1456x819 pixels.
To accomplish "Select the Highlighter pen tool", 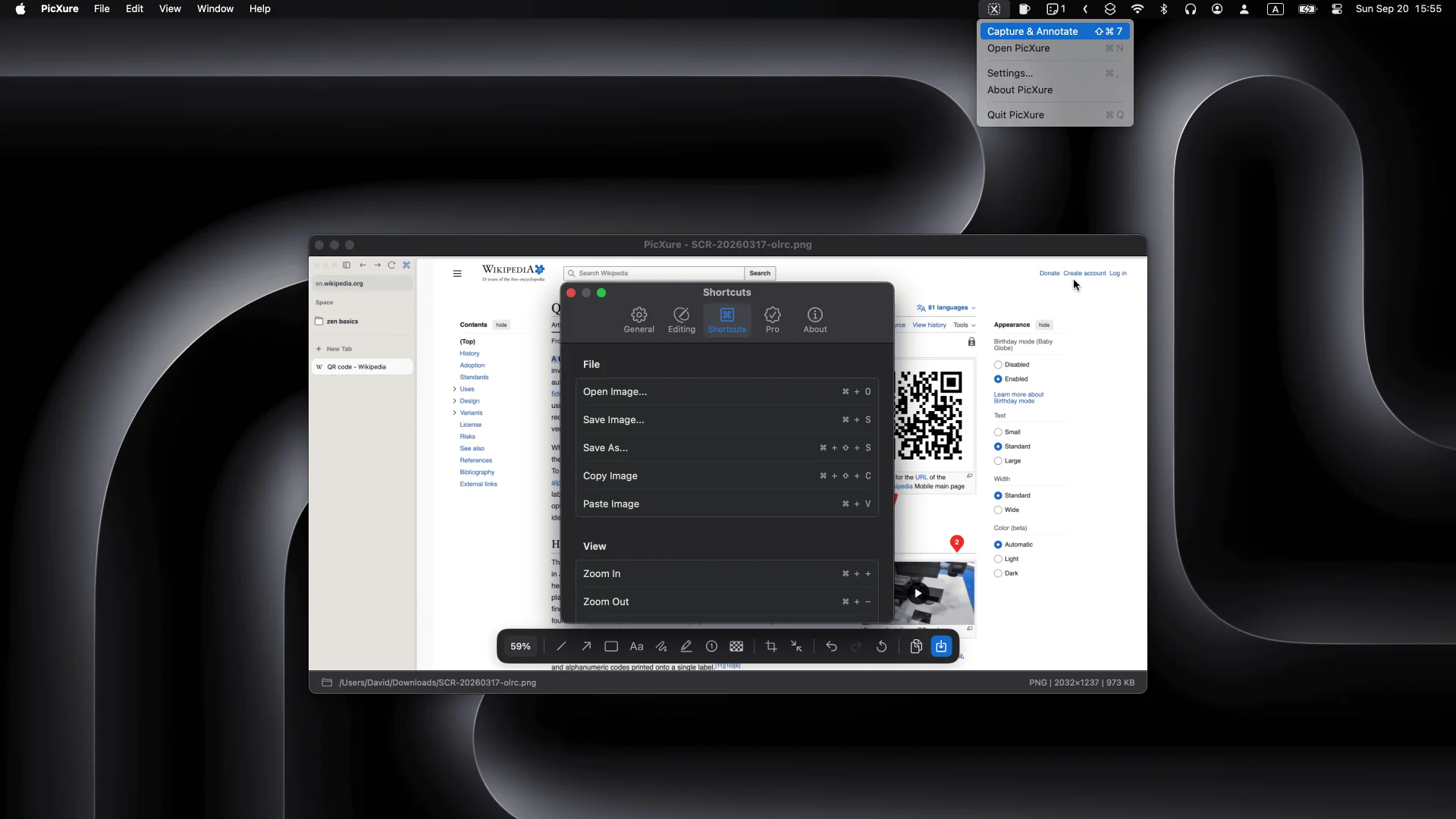I will [x=686, y=647].
